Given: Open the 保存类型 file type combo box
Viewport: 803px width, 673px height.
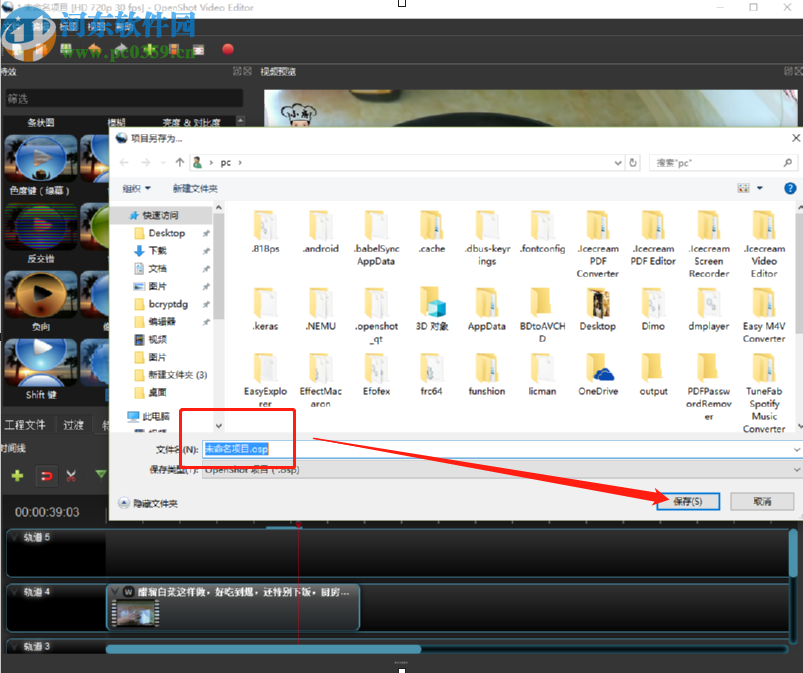Looking at the screenshot, I should [500, 469].
